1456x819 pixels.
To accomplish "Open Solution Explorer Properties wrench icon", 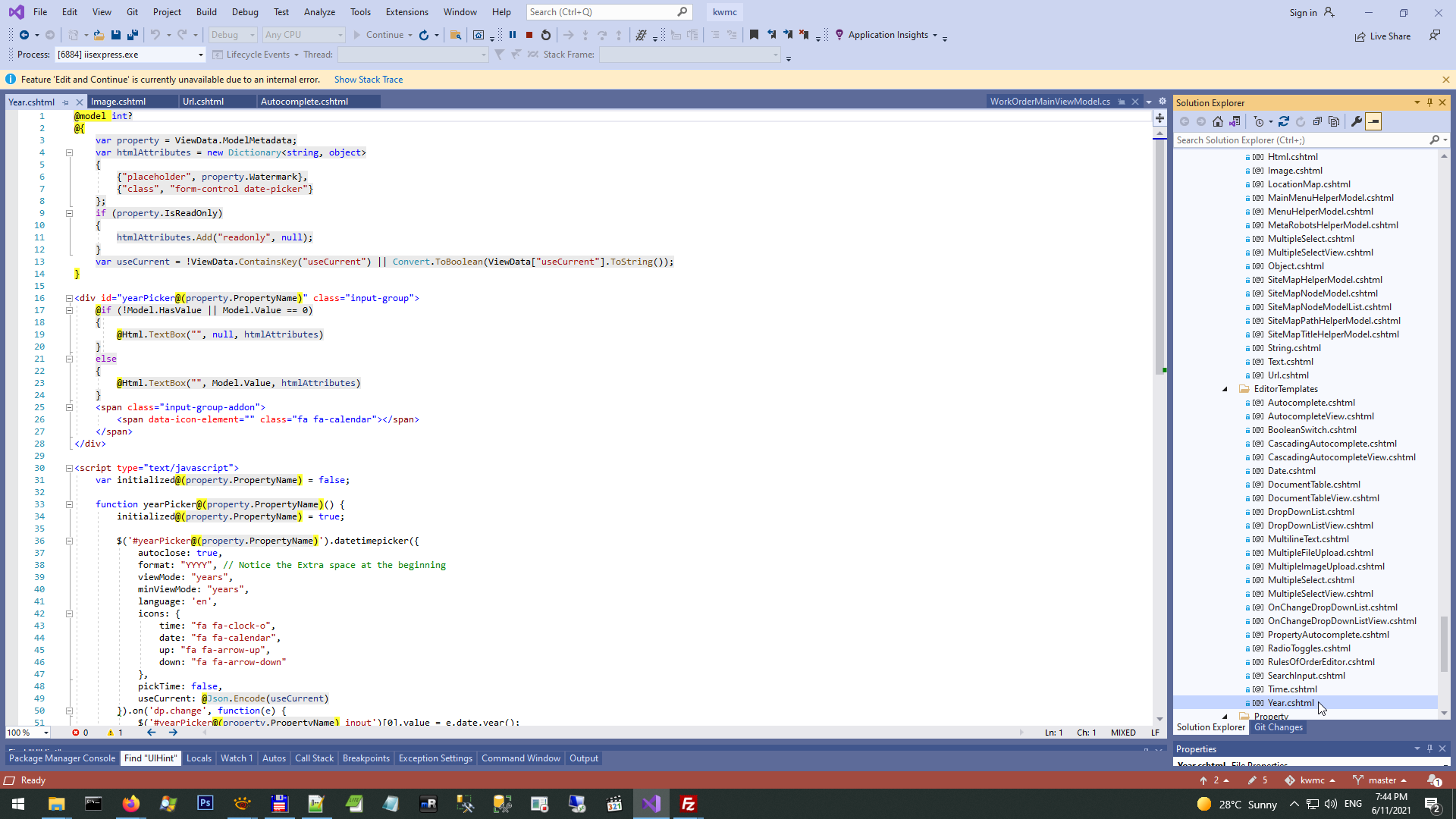I will click(1357, 121).
